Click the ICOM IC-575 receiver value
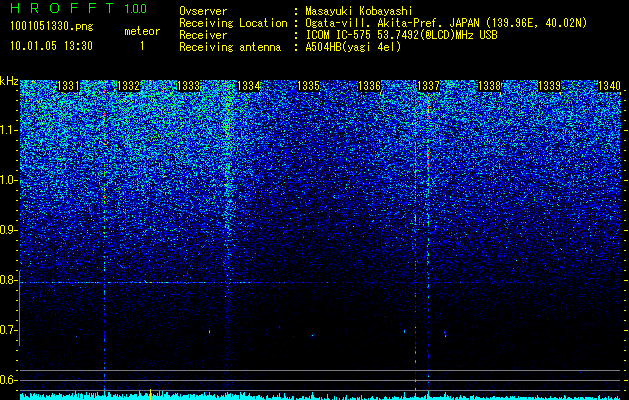 (401, 35)
